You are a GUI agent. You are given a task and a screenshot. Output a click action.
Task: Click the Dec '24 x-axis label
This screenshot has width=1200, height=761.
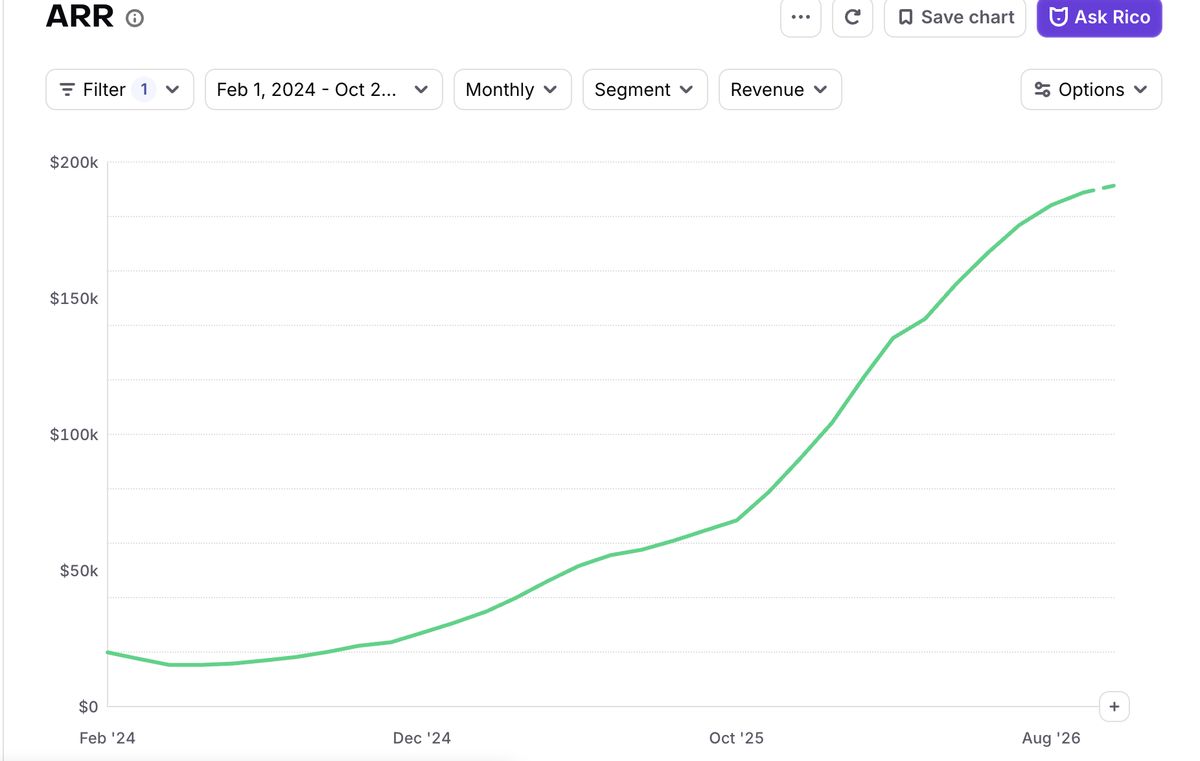click(422, 738)
